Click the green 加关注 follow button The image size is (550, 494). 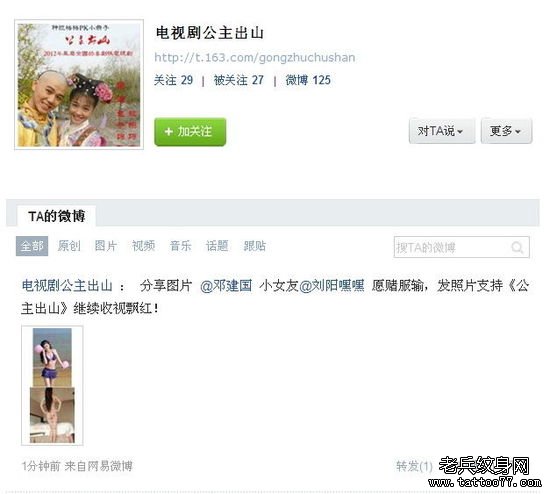[190, 132]
